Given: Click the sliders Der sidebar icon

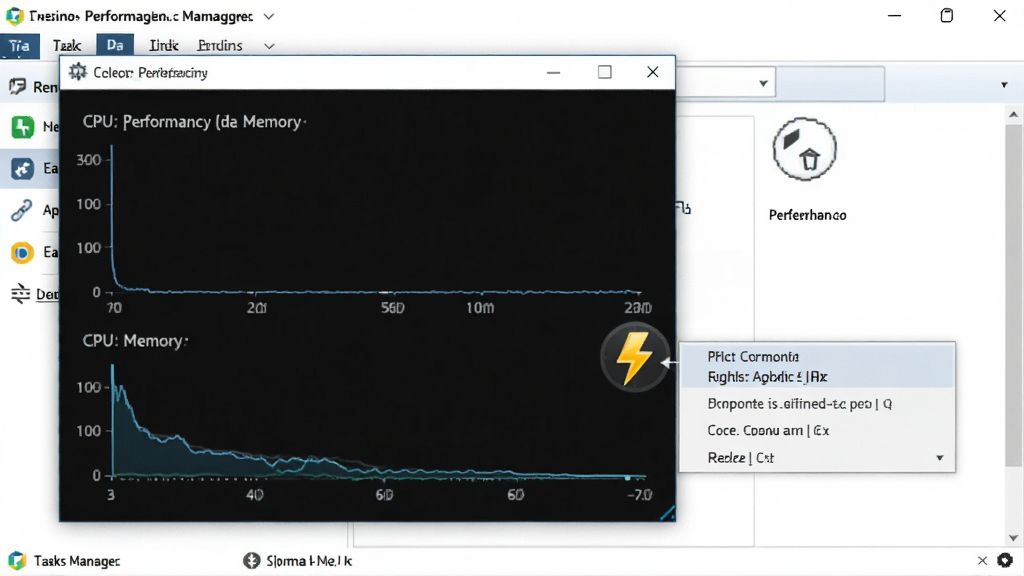Looking at the screenshot, I should 20,294.
